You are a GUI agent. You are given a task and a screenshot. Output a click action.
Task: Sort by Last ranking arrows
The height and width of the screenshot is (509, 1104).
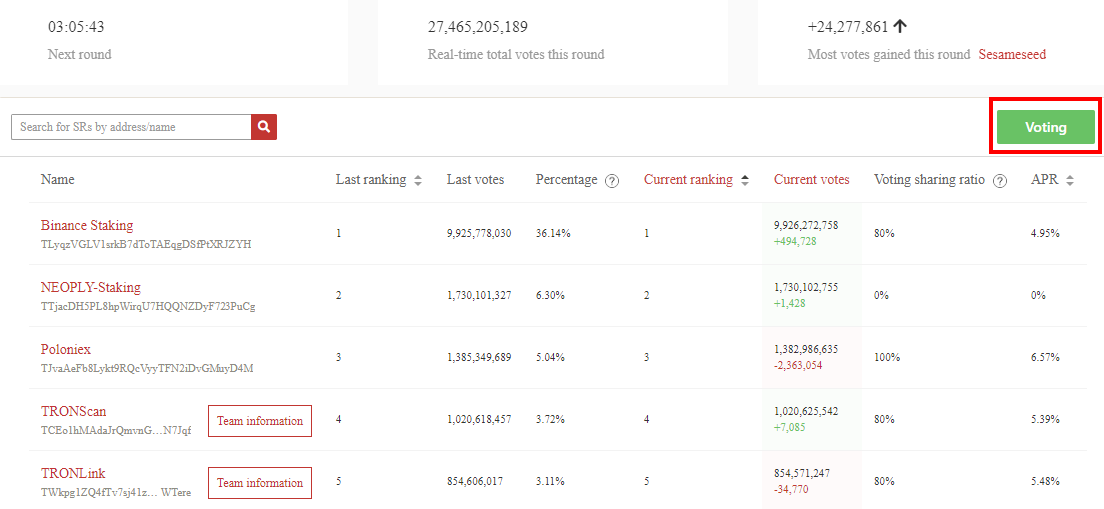(x=418, y=180)
